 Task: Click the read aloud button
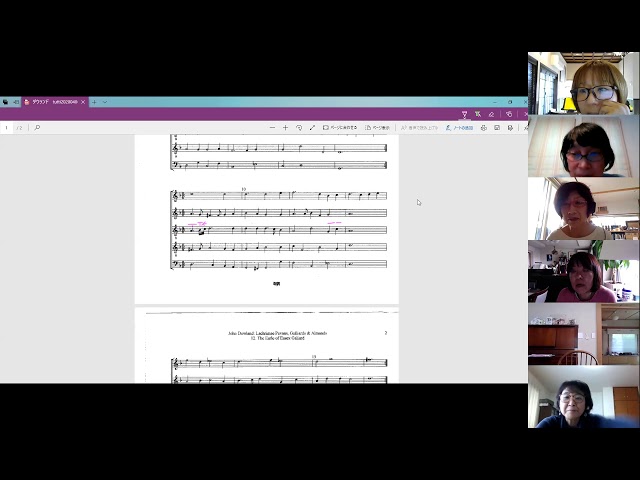(x=419, y=128)
